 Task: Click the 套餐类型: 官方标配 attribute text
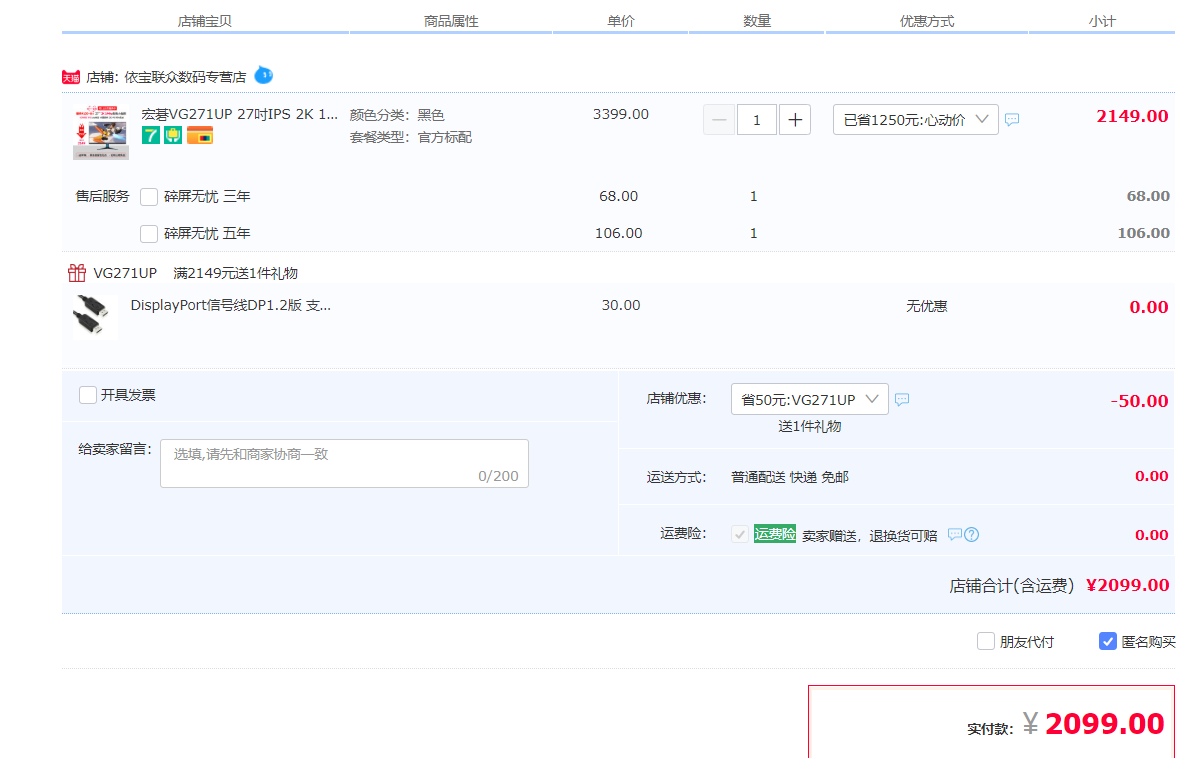[410, 137]
